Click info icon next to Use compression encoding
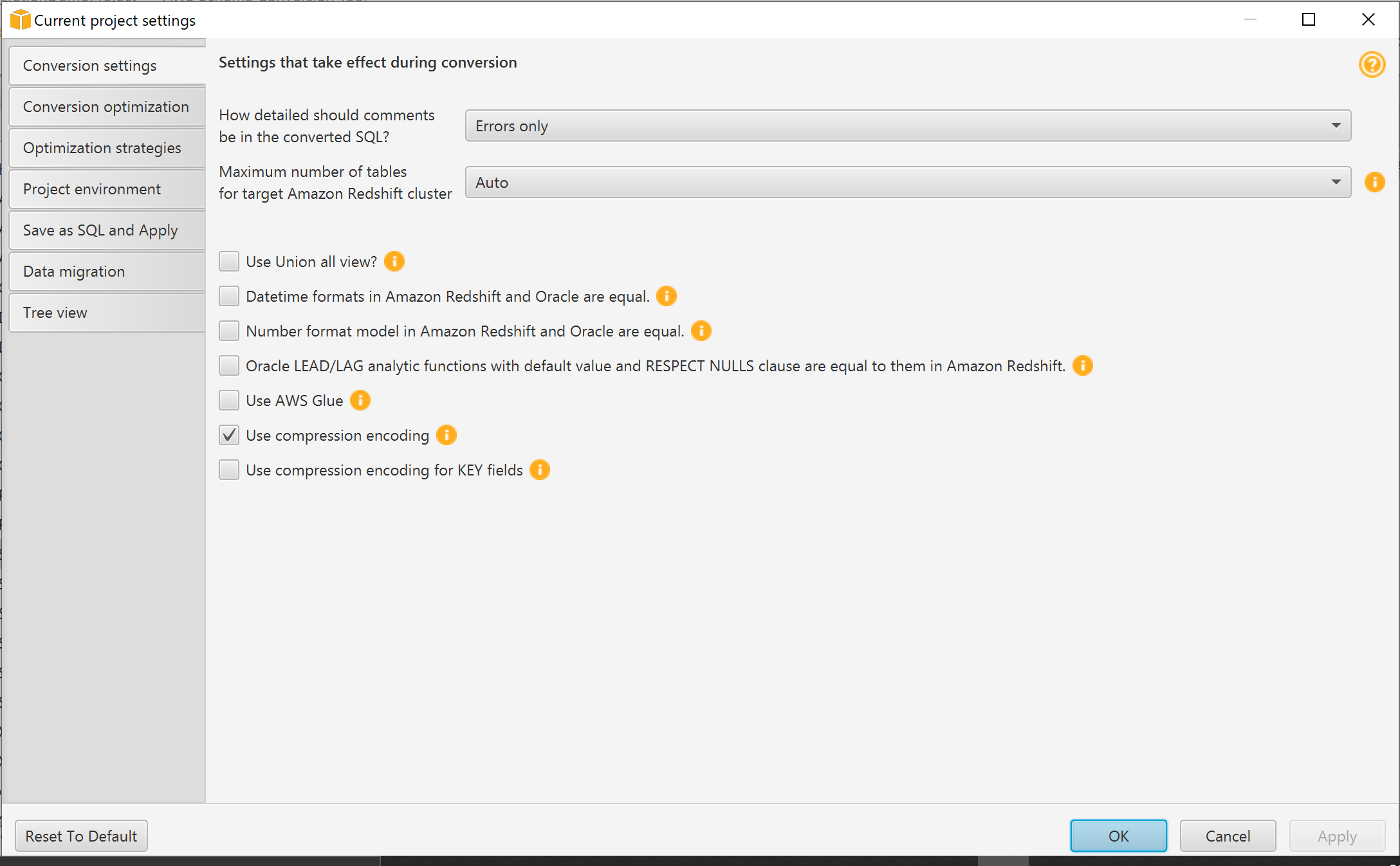This screenshot has width=1400, height=866. 447,435
